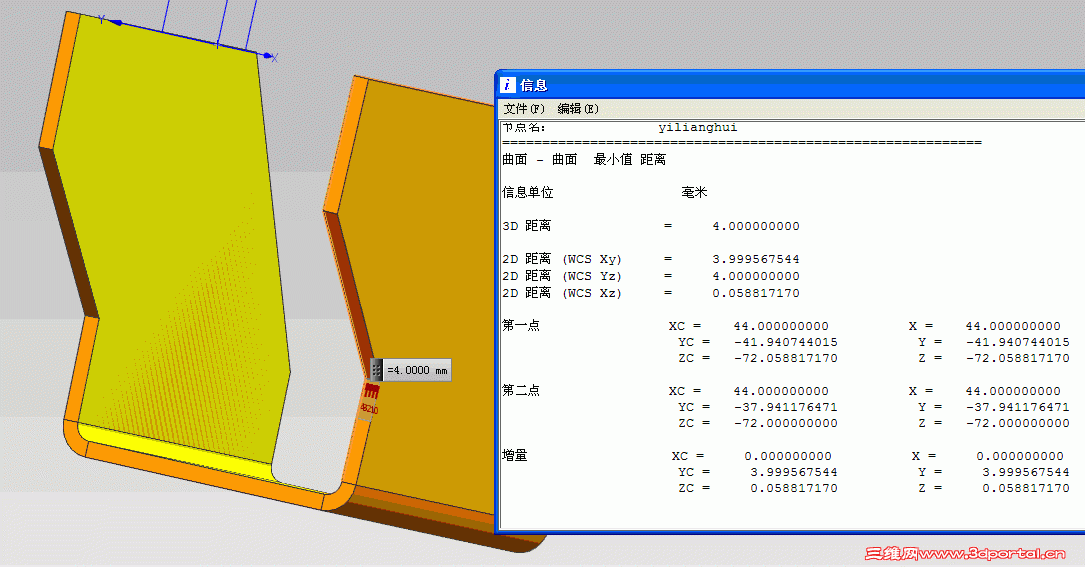This screenshot has width=1085, height=567.
Task: Click the X axis arrowhead of the WCS
Action: [268, 55]
